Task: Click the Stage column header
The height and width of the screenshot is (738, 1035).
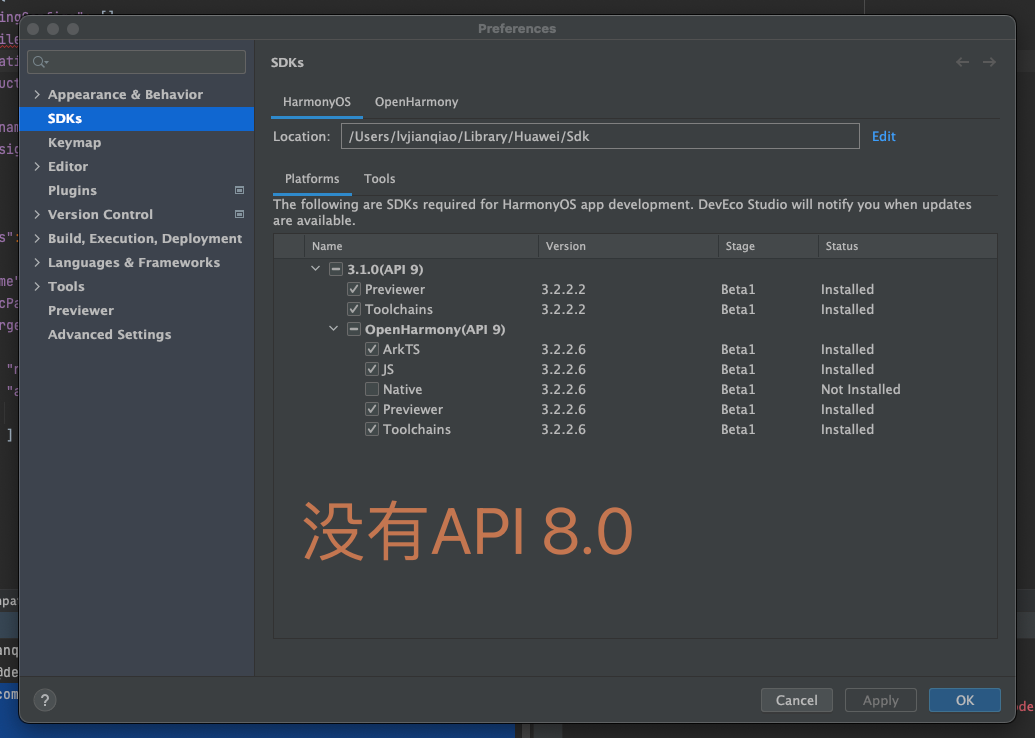Action: (x=768, y=246)
